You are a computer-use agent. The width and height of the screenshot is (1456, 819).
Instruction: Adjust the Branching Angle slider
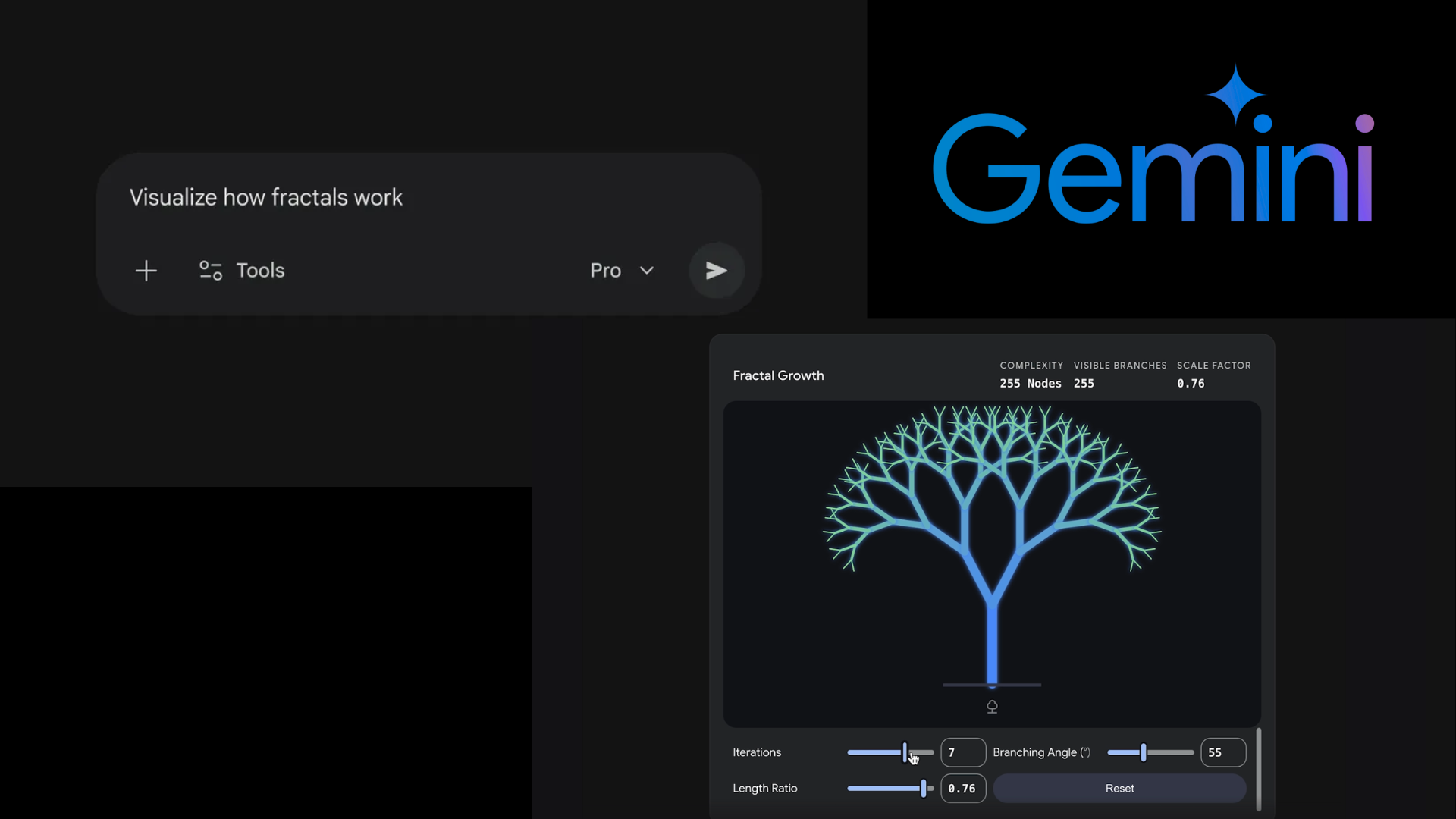click(x=1150, y=752)
